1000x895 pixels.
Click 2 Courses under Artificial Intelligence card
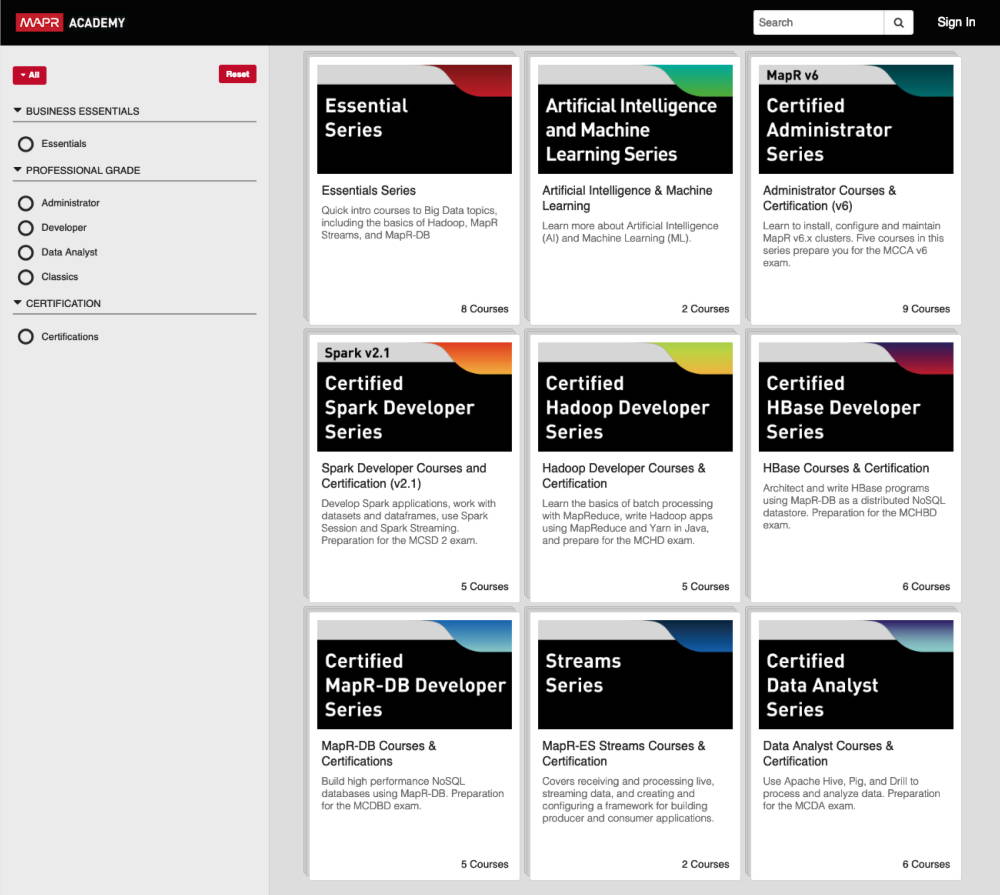705,309
